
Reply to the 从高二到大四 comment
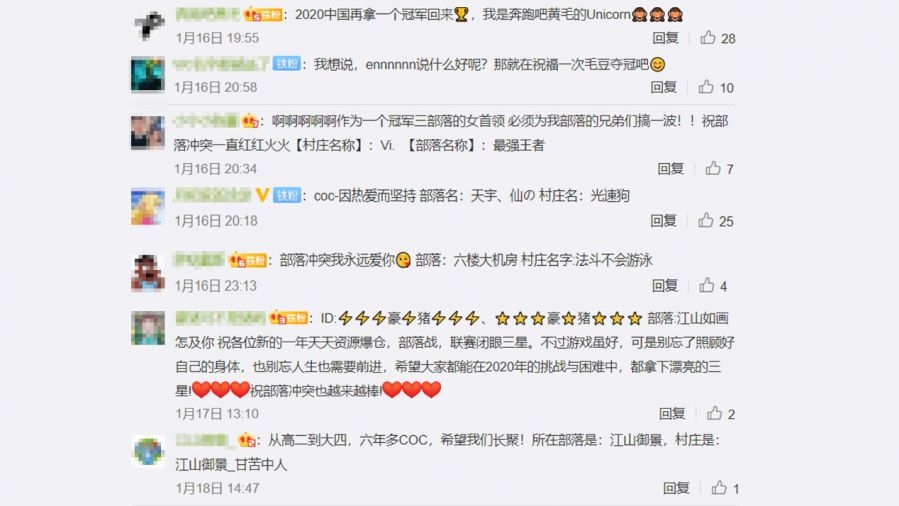point(677,488)
